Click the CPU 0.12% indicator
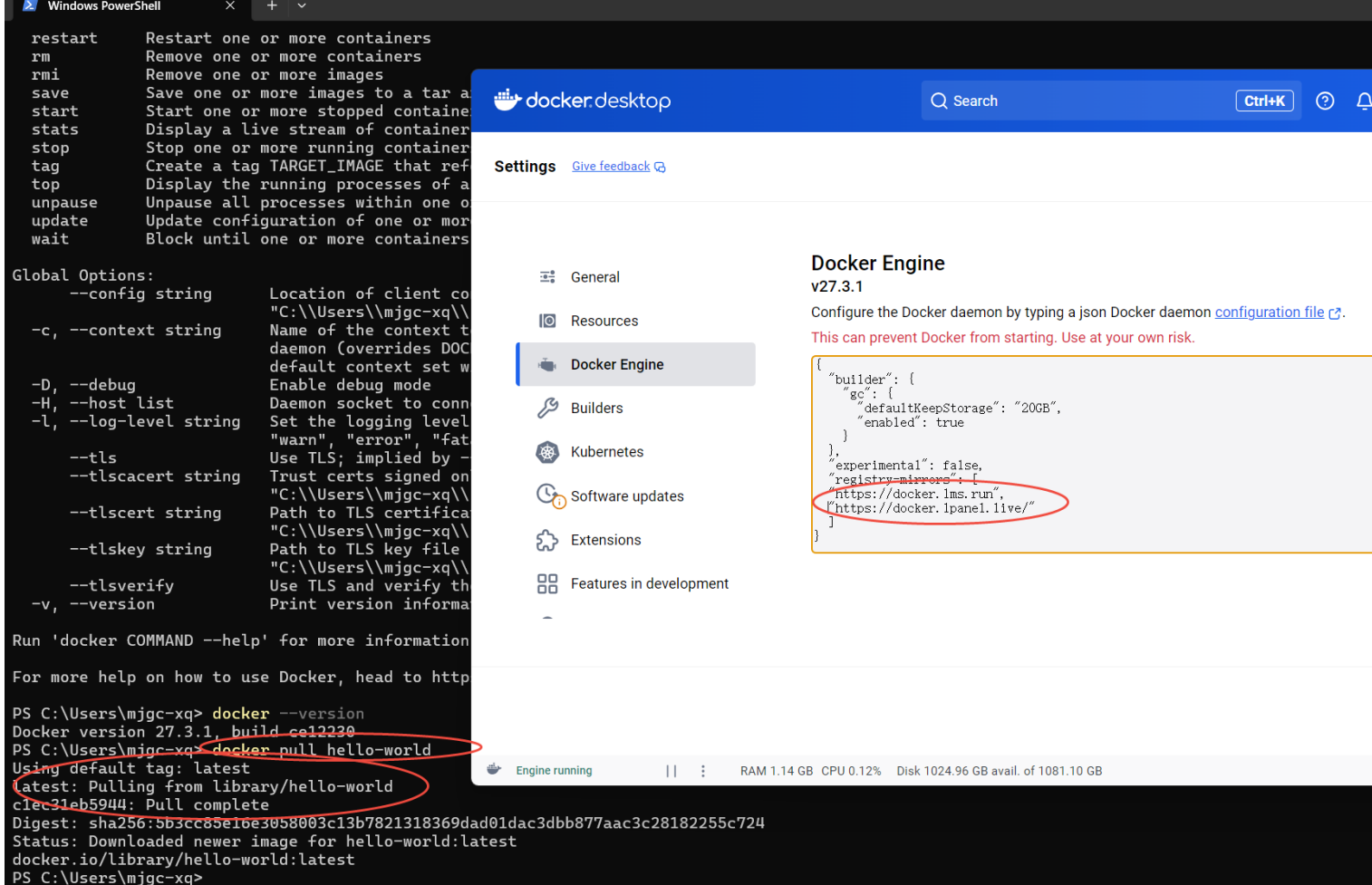Screen dimensions: 1372x885 click(851, 771)
